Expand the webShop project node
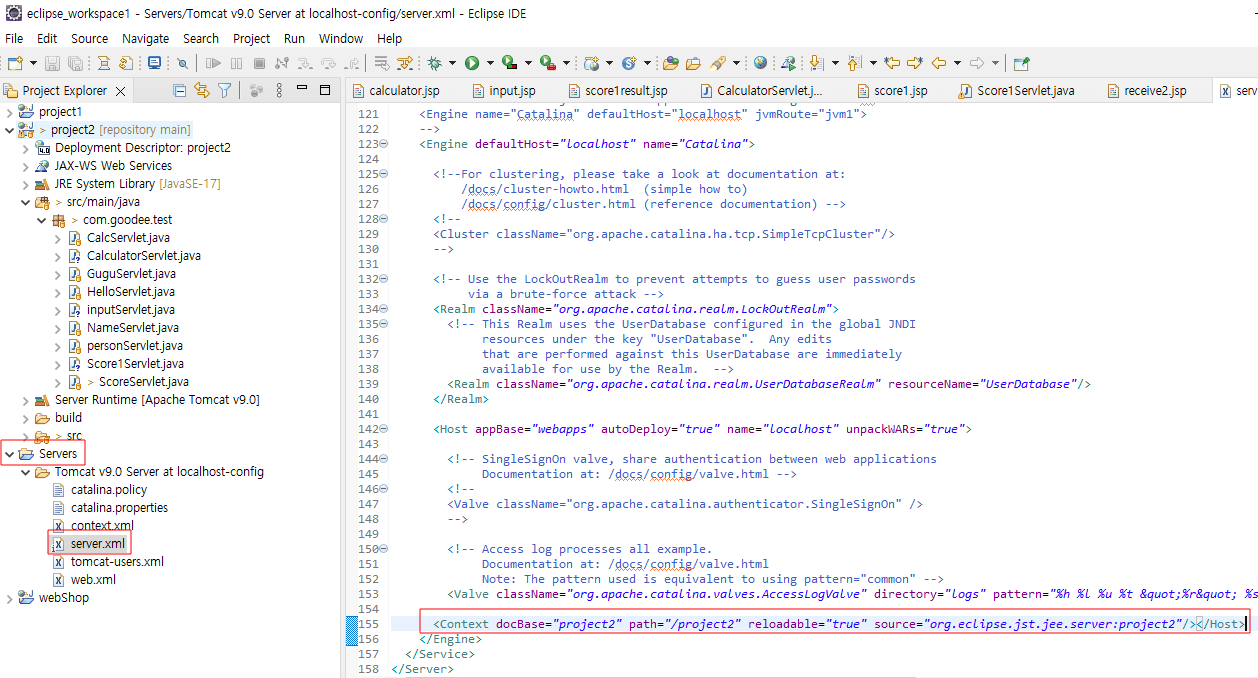1258x678 pixels. 9,598
